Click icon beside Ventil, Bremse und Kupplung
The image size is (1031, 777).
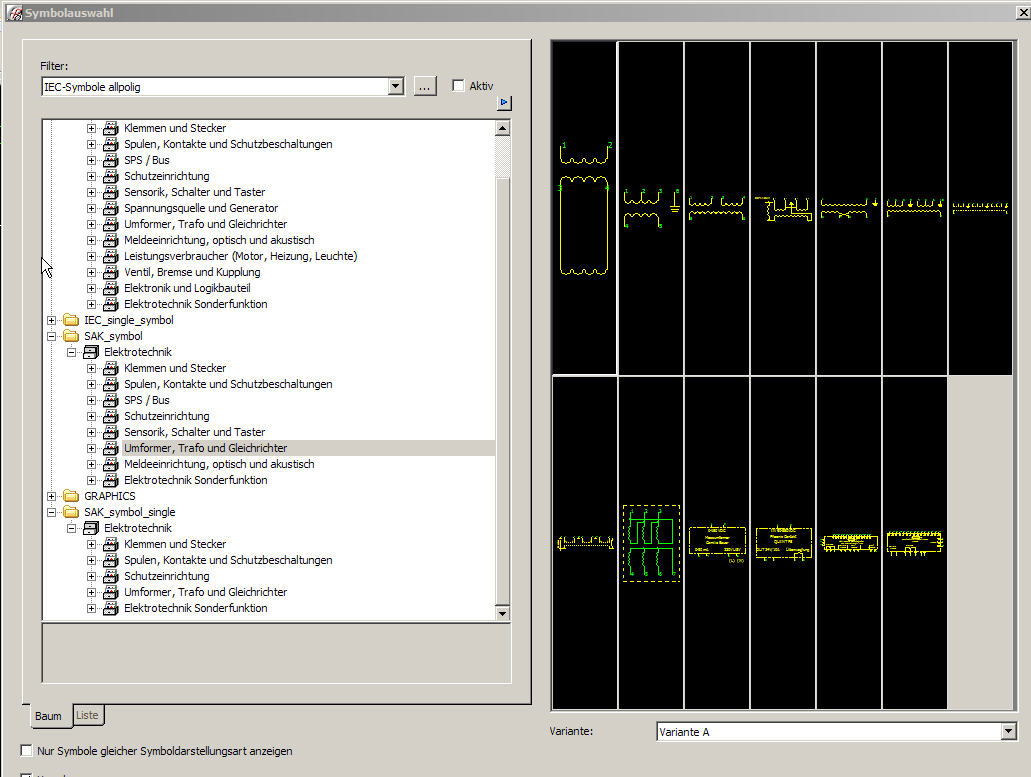coord(110,272)
